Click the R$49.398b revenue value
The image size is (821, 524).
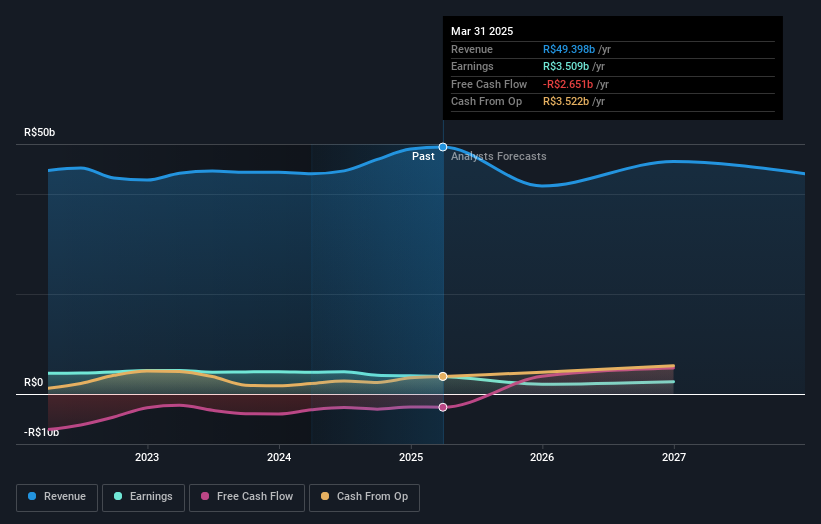(x=569, y=49)
